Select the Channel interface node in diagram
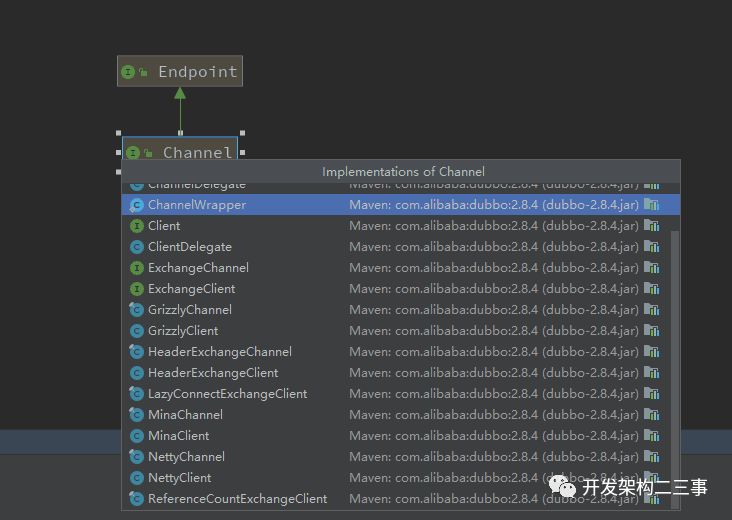This screenshot has height=520, width=732. (180, 148)
